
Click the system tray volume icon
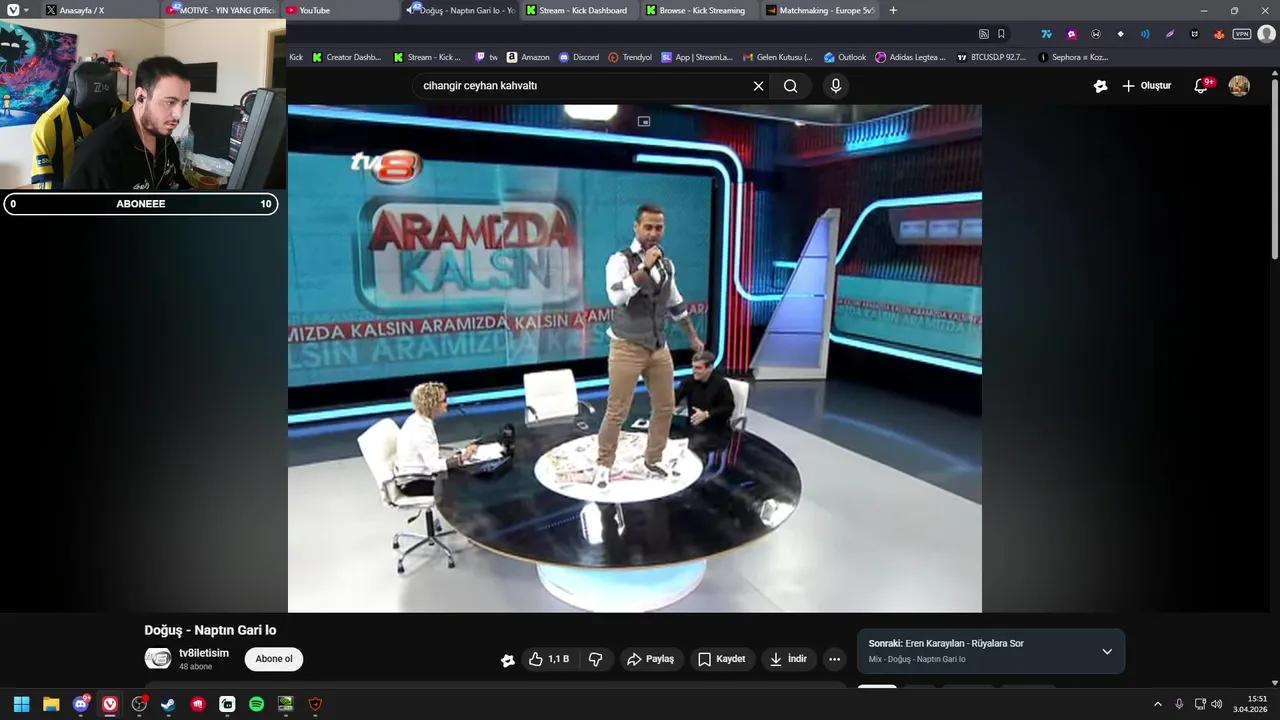coord(1217,704)
